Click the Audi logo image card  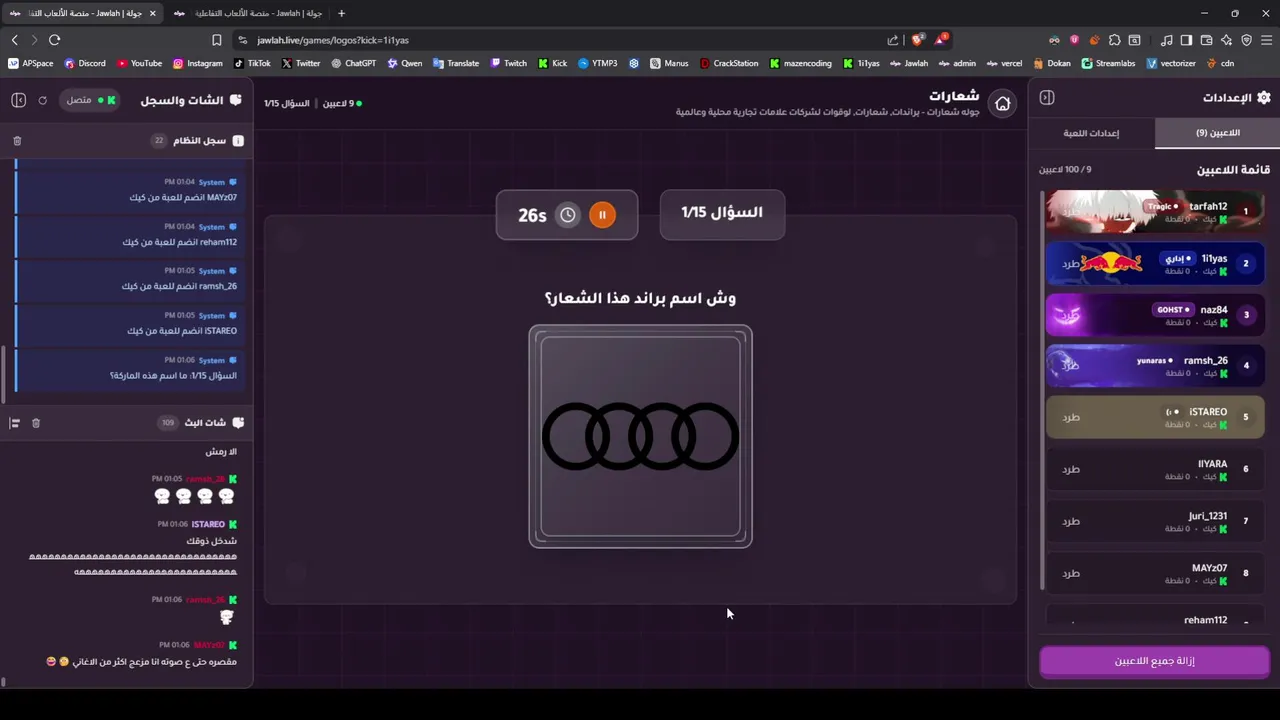point(640,436)
